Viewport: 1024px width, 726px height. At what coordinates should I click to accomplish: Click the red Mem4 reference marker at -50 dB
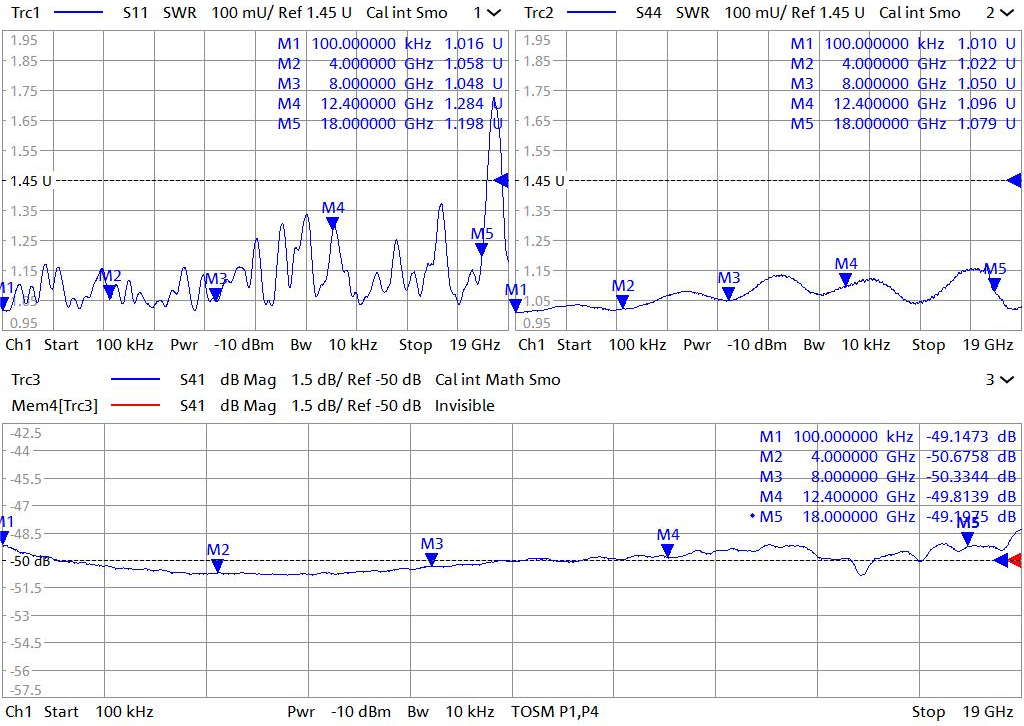pos(1015,560)
